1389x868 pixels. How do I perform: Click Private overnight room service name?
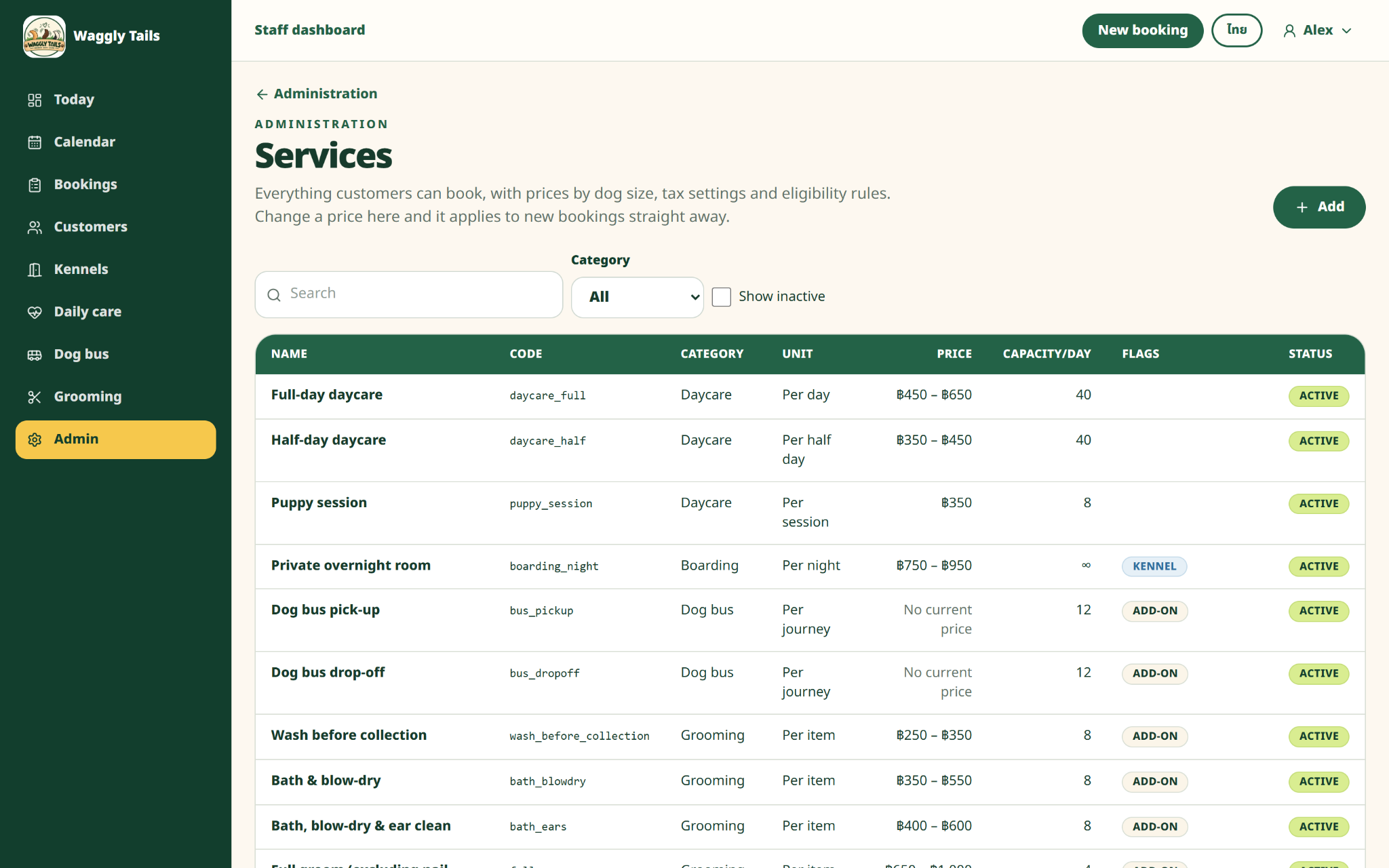coord(351,566)
